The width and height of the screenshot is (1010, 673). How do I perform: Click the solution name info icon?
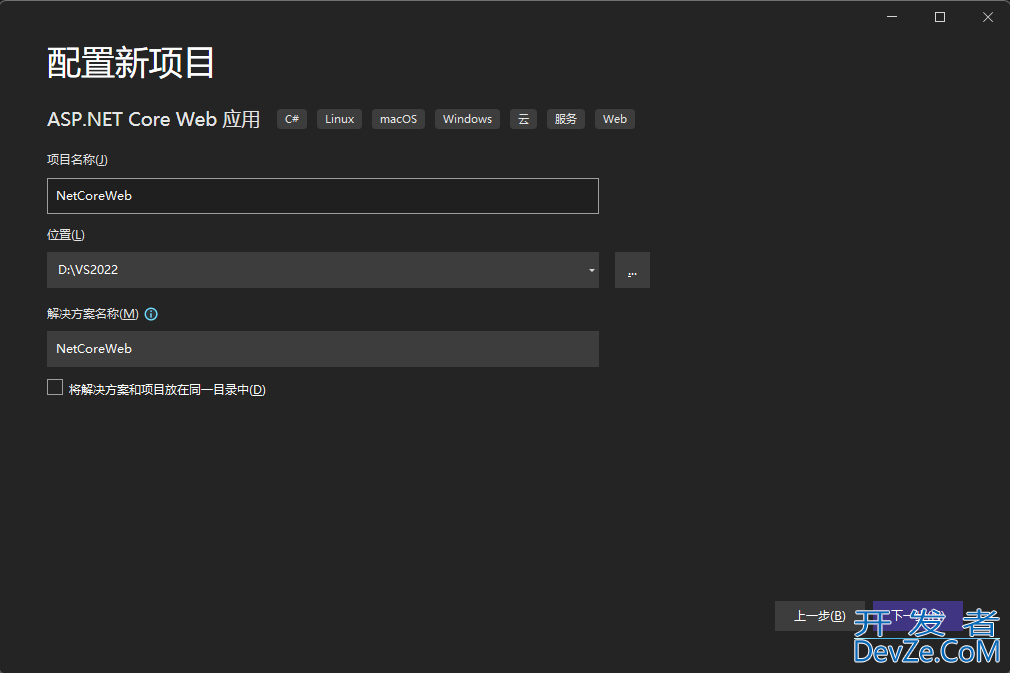pos(151,314)
